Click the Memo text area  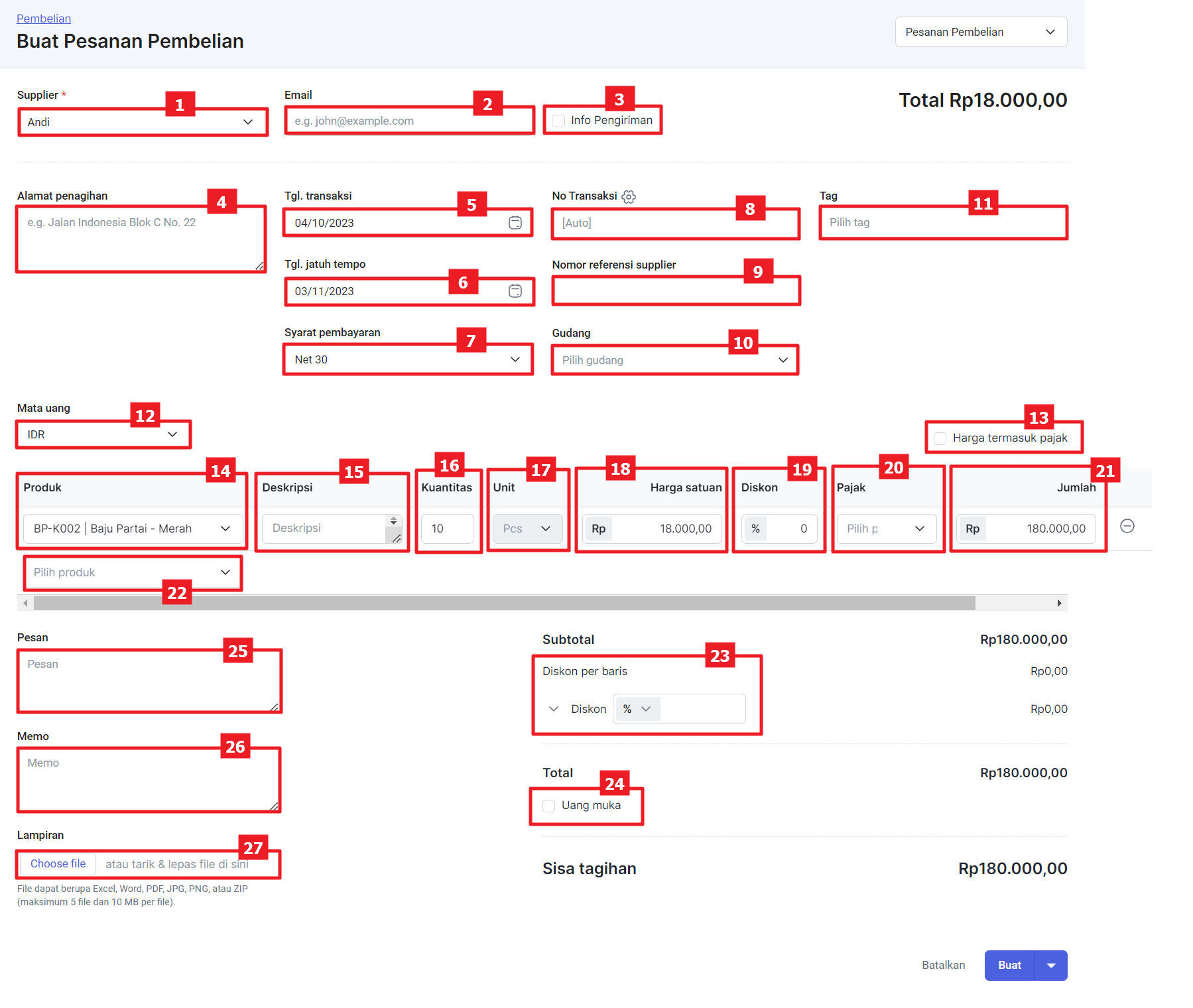tap(149, 780)
